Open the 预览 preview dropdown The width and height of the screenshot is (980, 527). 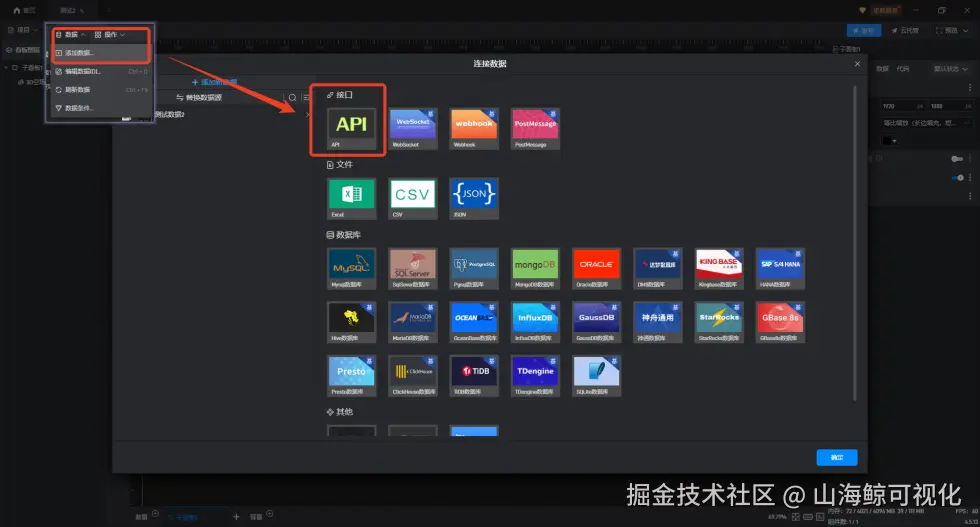click(952, 30)
